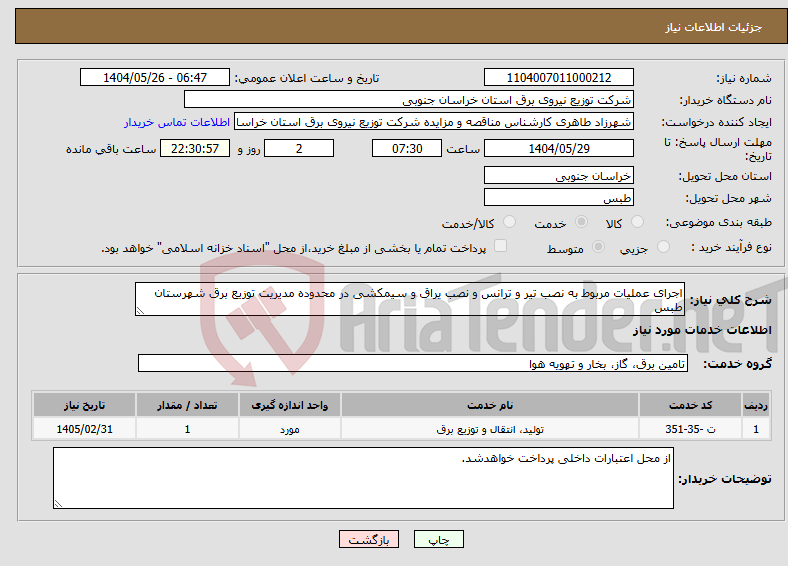The width and height of the screenshot is (788, 566).
Task: Click the چاپ (print) button
Action: coord(438,539)
